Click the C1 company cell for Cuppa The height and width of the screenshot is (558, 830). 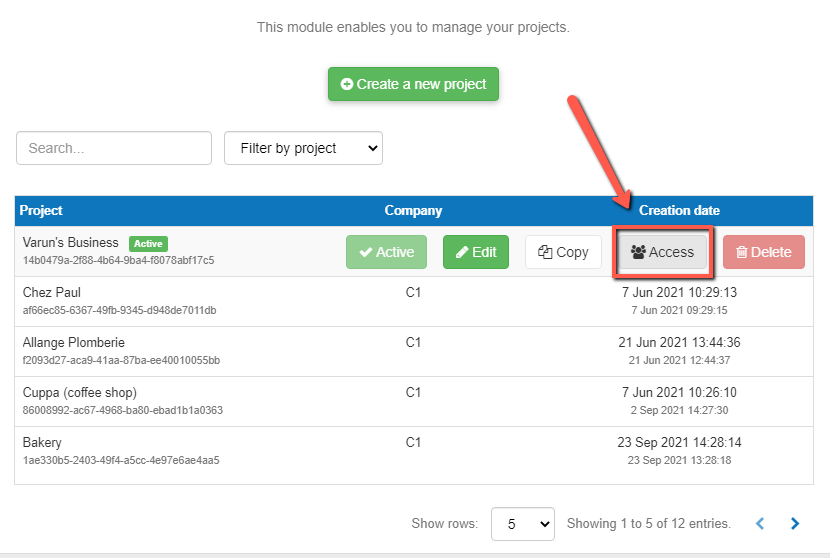[413, 392]
